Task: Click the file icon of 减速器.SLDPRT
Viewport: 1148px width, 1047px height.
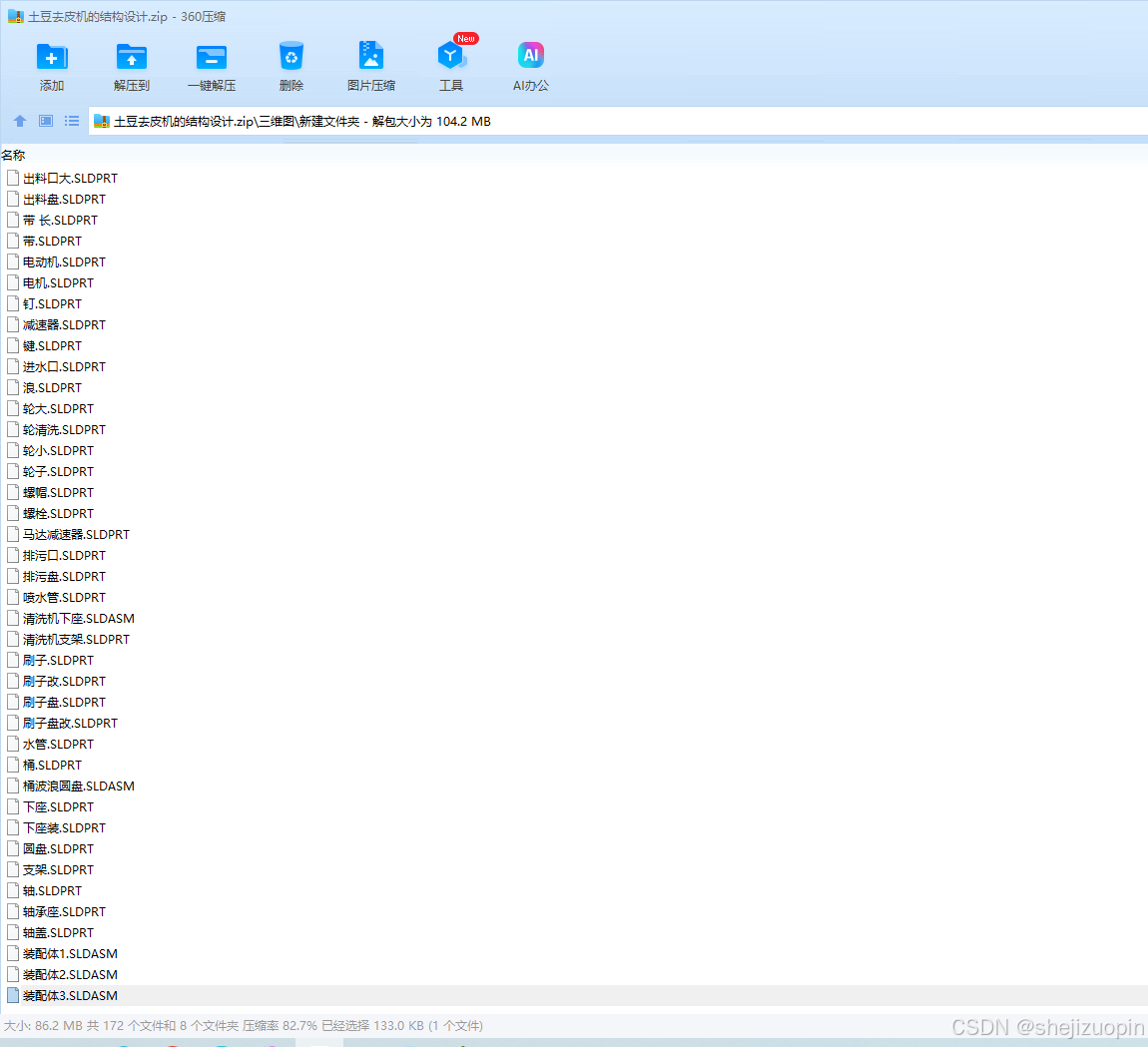Action: (12, 325)
